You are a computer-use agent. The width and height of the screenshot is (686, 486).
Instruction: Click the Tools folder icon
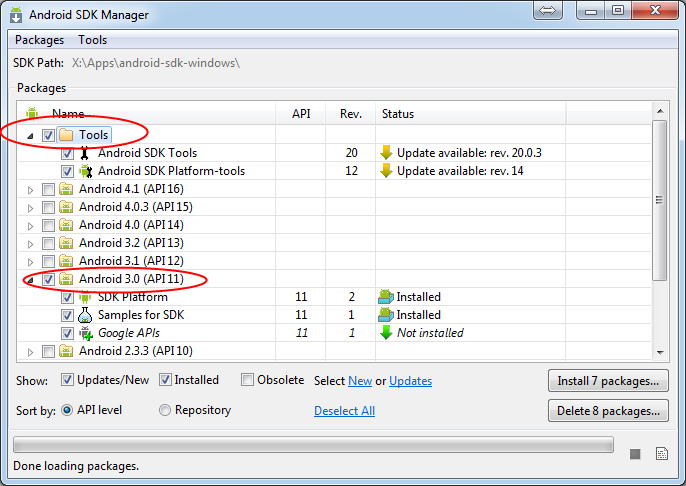click(67, 135)
